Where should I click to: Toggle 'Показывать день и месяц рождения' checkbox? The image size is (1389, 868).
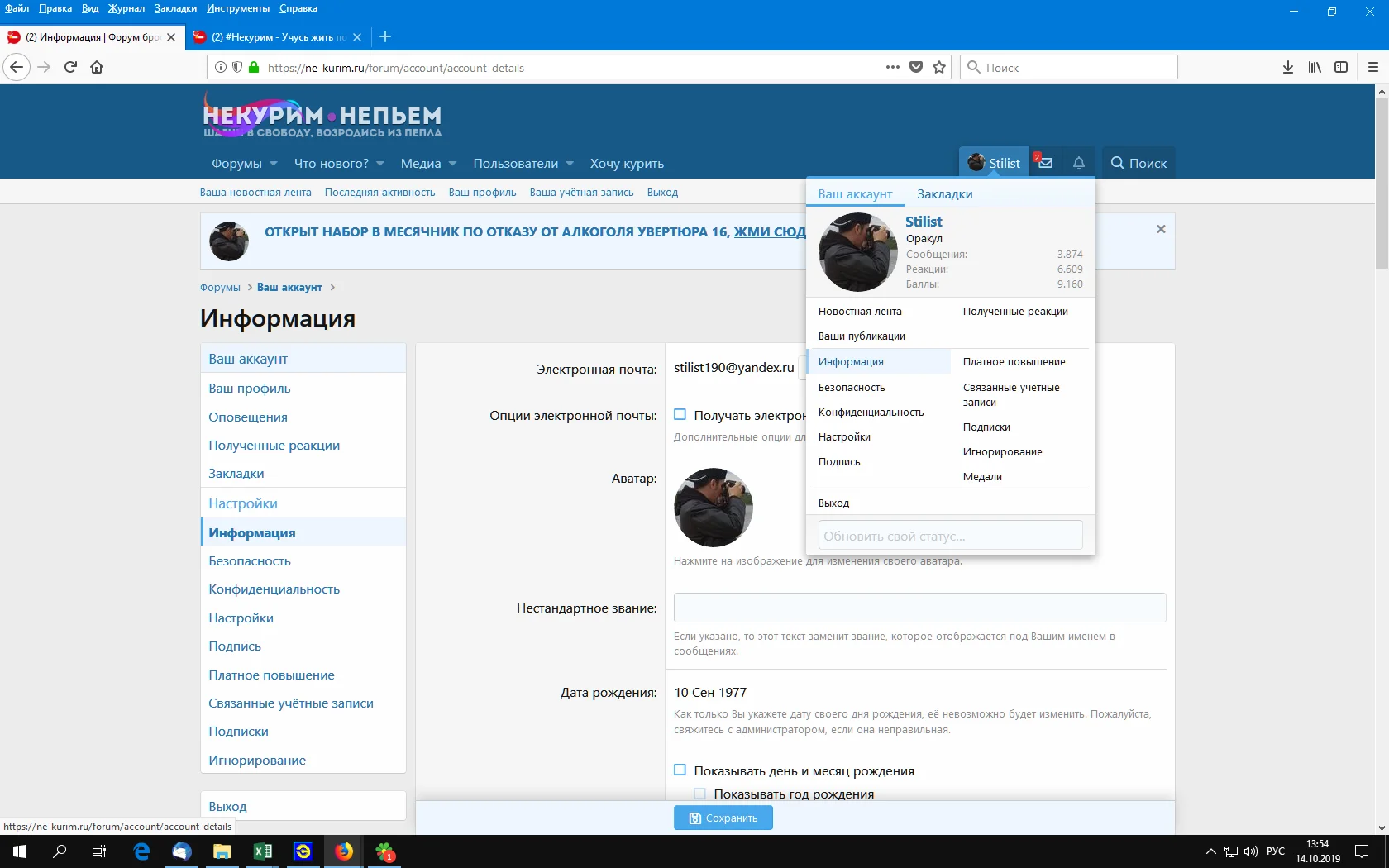tap(680, 770)
